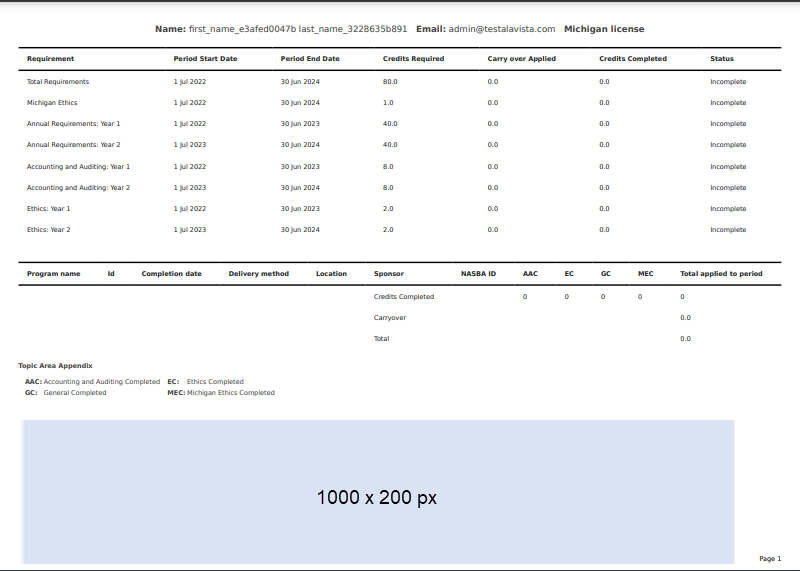Click Michigan Ethics in the requirements table

tap(52, 103)
